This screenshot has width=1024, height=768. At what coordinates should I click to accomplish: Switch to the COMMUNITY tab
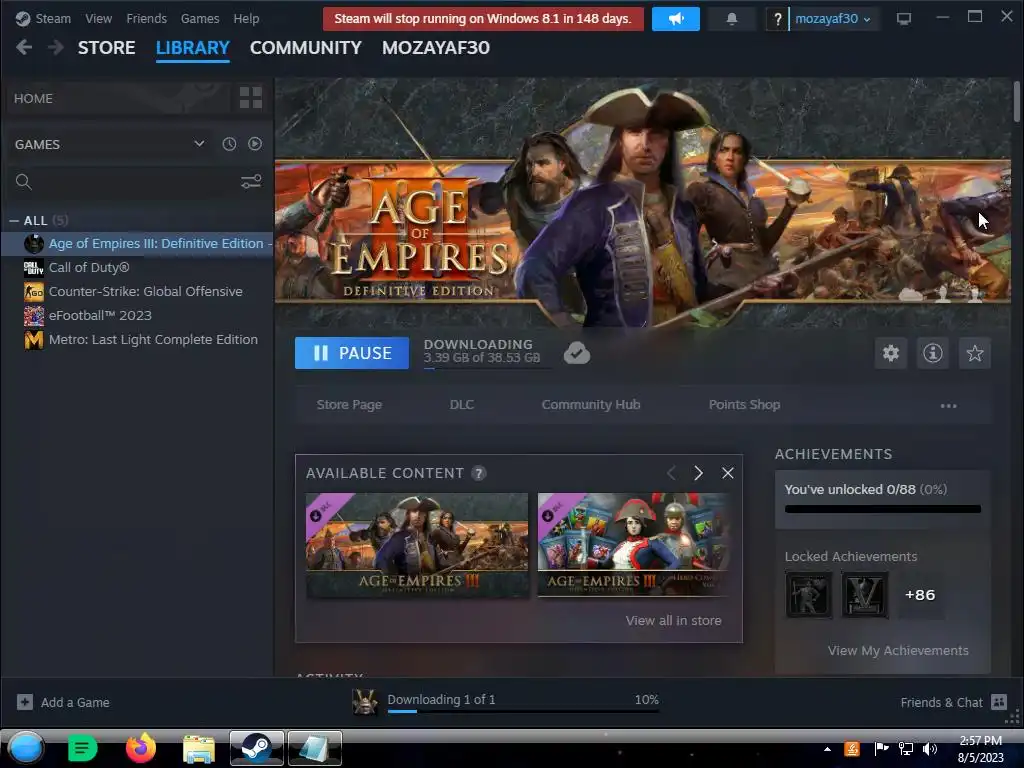coord(306,48)
